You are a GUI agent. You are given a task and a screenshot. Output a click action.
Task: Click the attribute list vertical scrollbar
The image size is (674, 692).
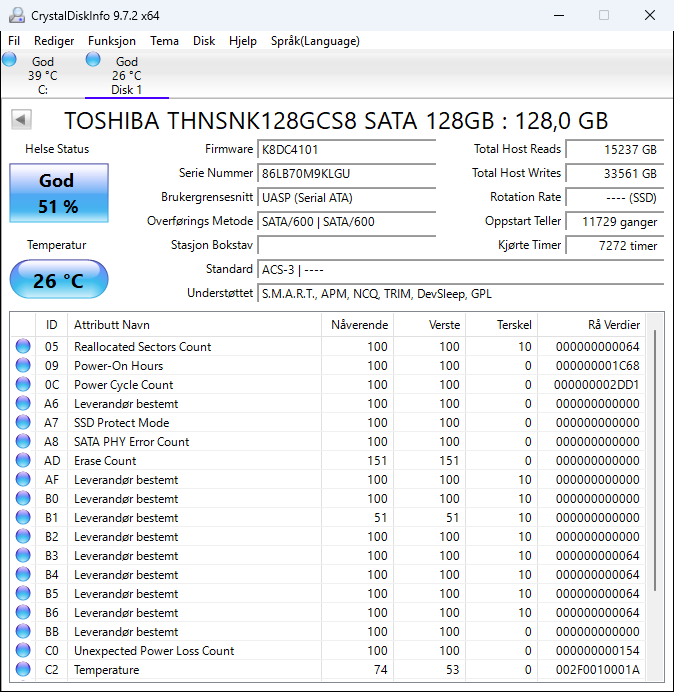655,459
